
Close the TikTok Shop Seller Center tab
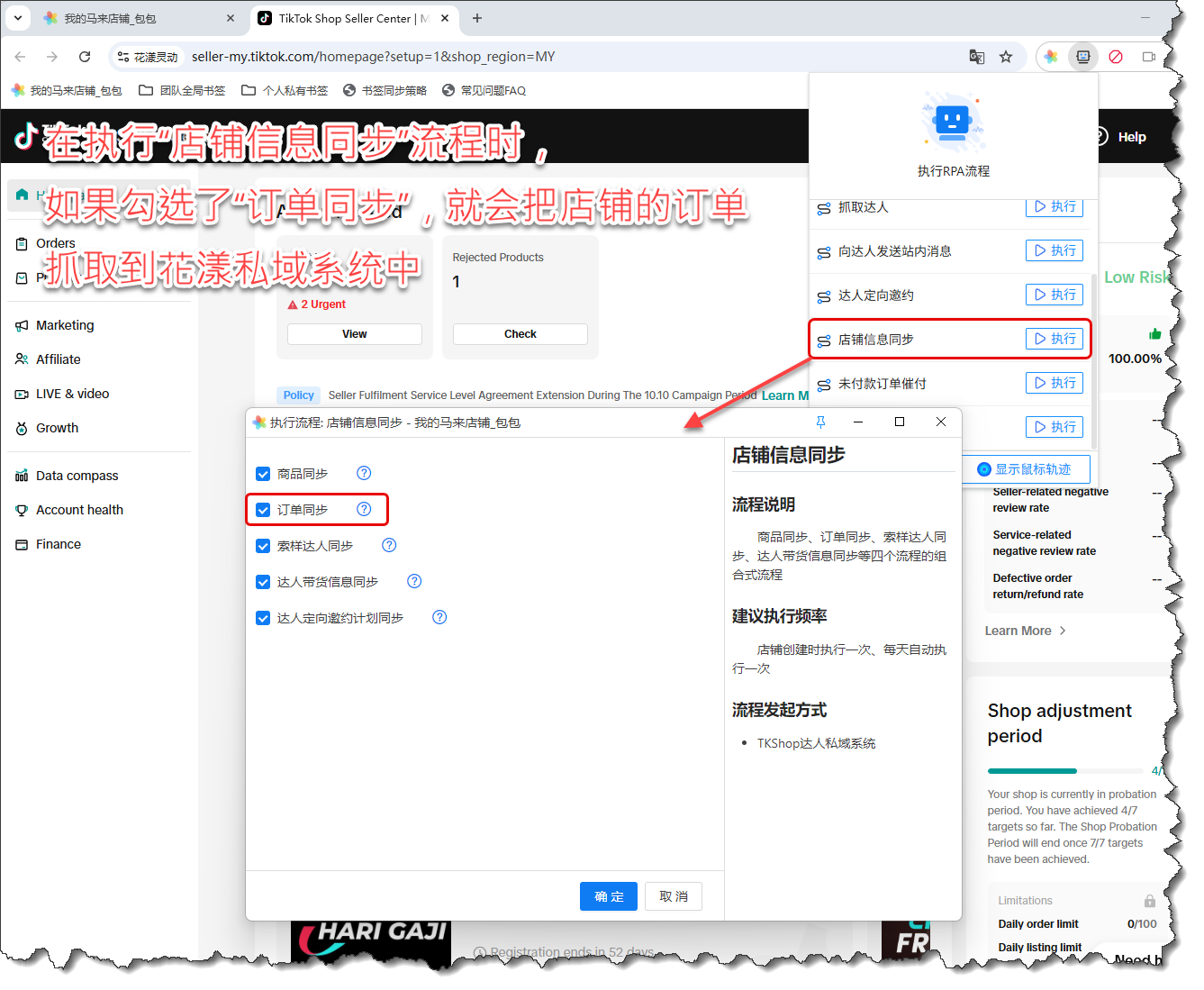(x=445, y=18)
